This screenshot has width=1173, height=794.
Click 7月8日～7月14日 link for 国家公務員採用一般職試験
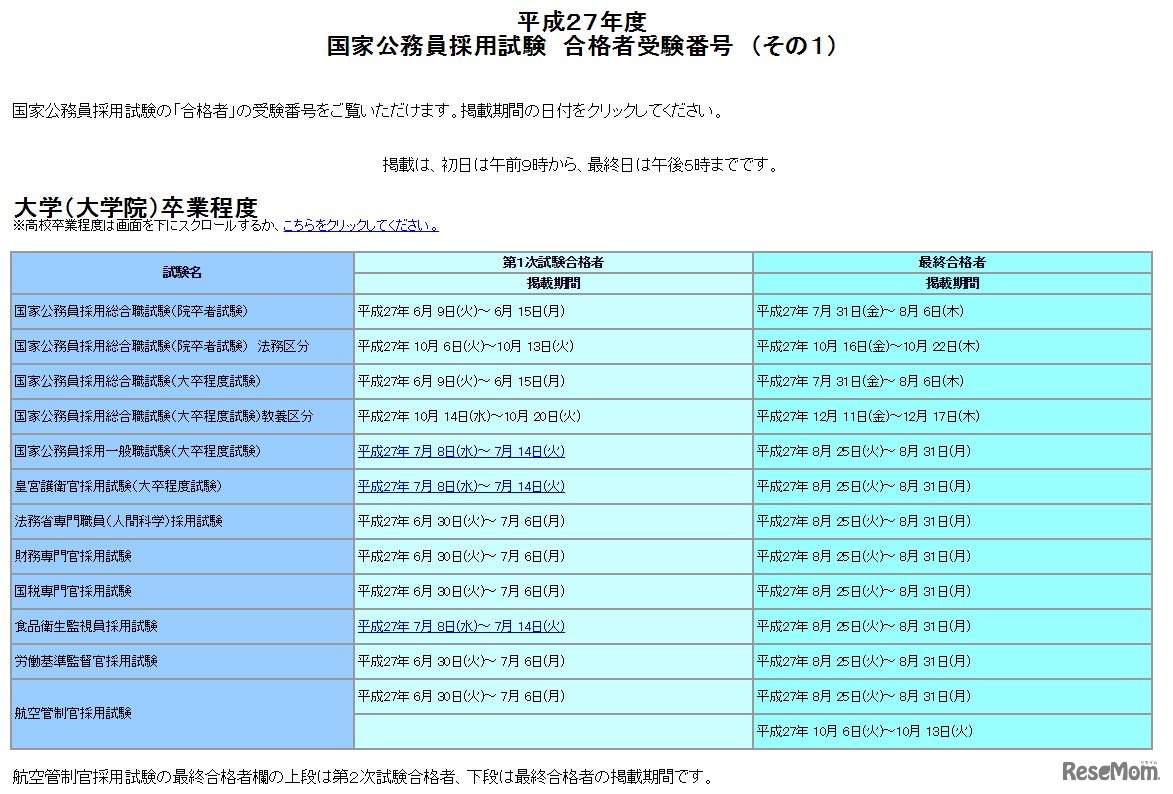coord(459,451)
